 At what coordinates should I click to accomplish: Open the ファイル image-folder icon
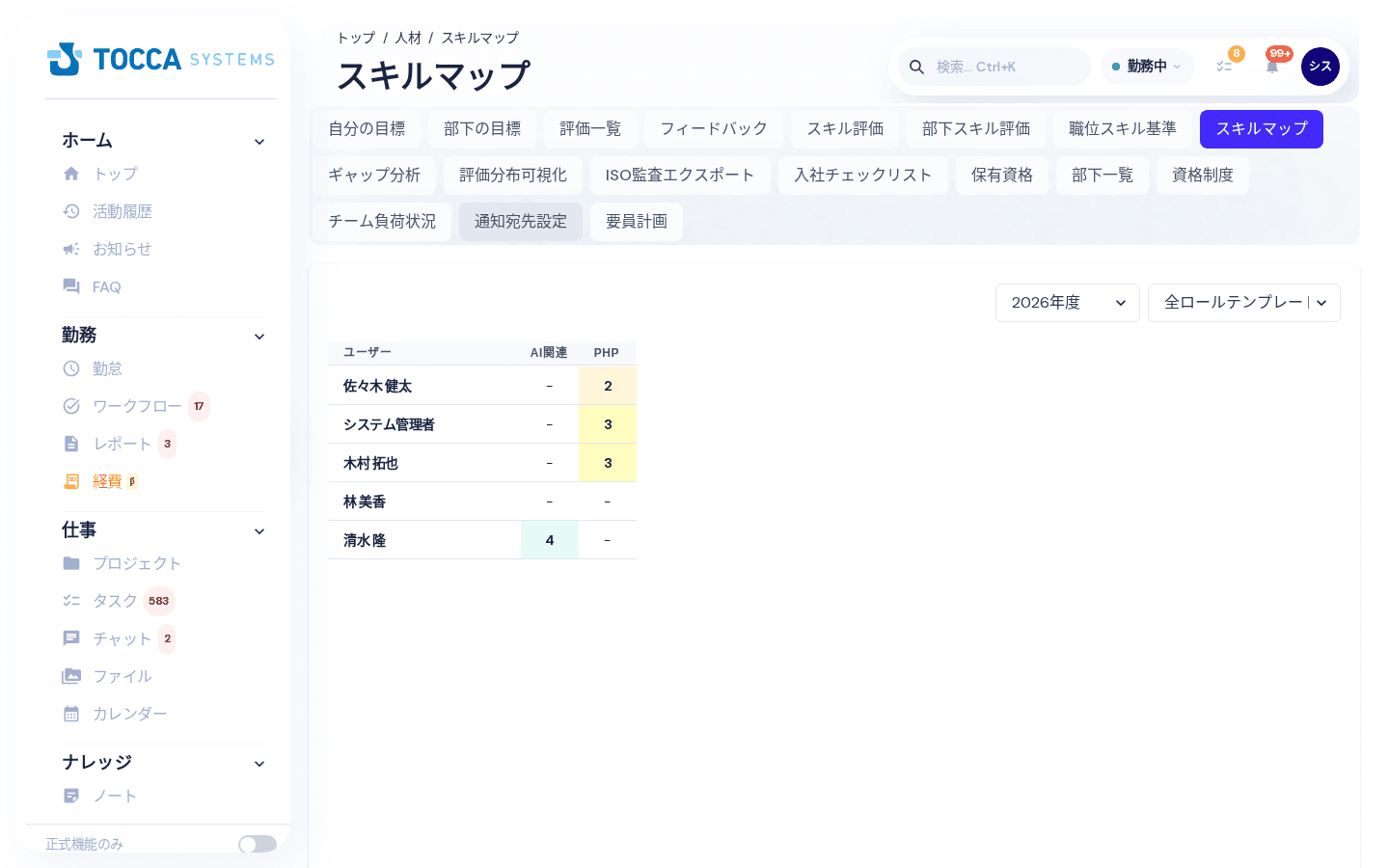pyautogui.click(x=71, y=676)
